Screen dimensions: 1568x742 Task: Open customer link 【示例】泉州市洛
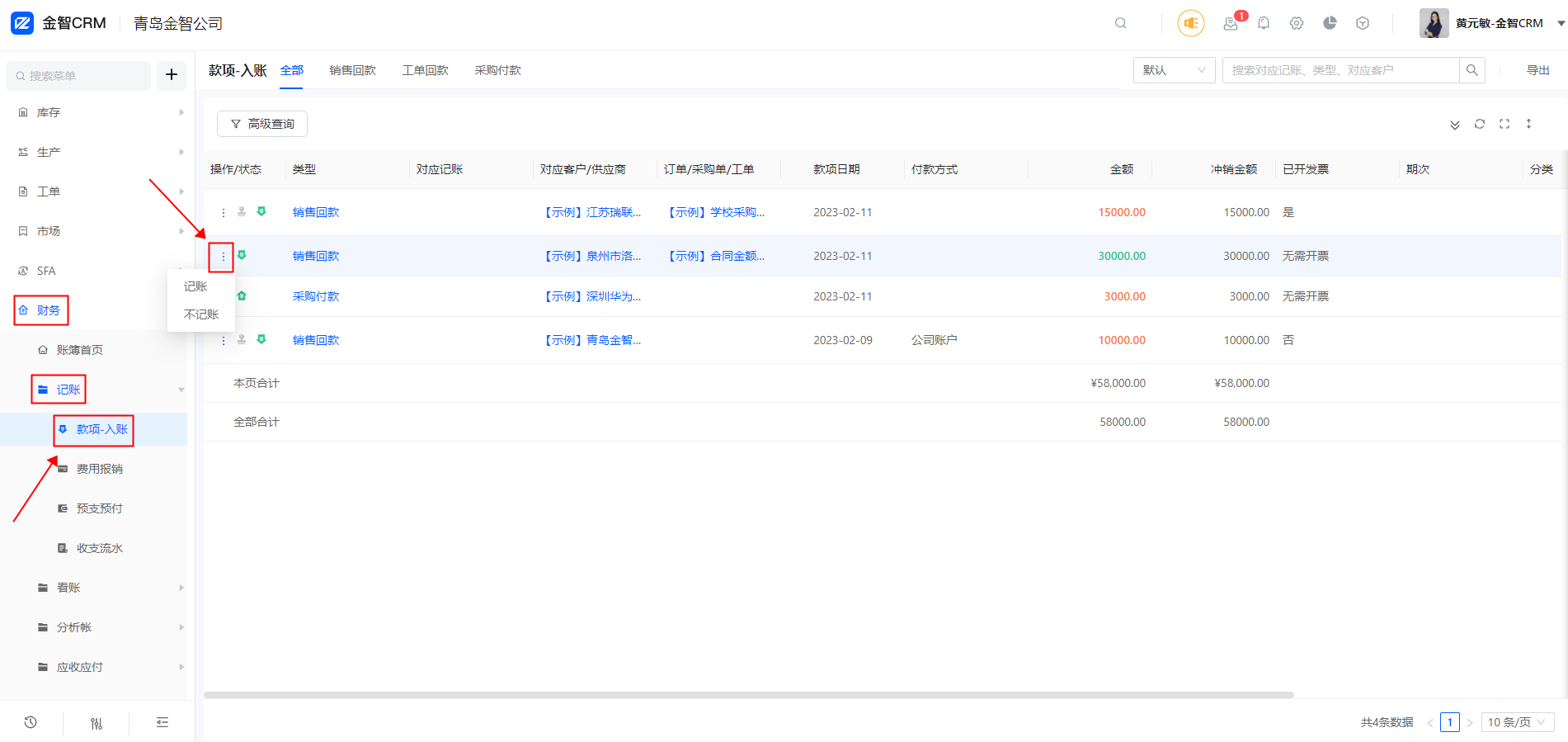click(591, 256)
